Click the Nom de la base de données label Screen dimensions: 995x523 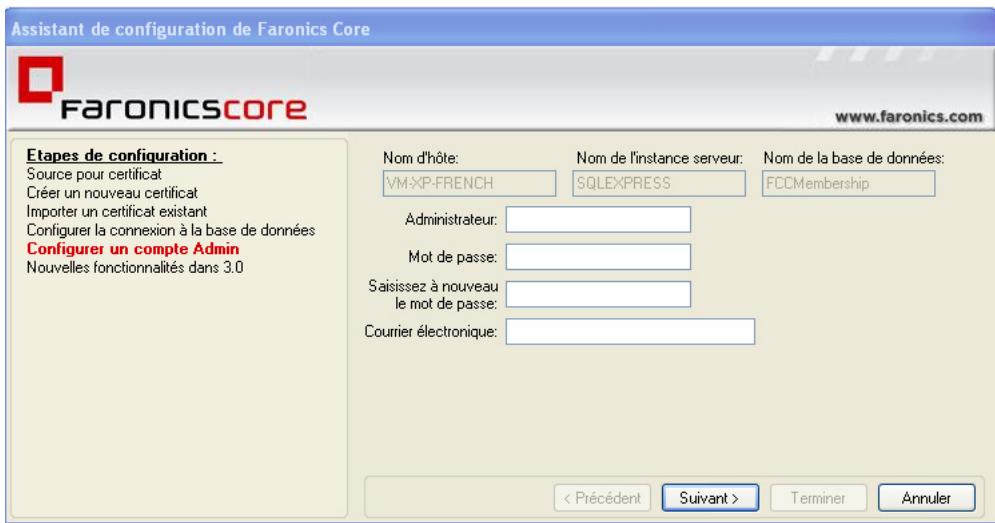tap(853, 158)
